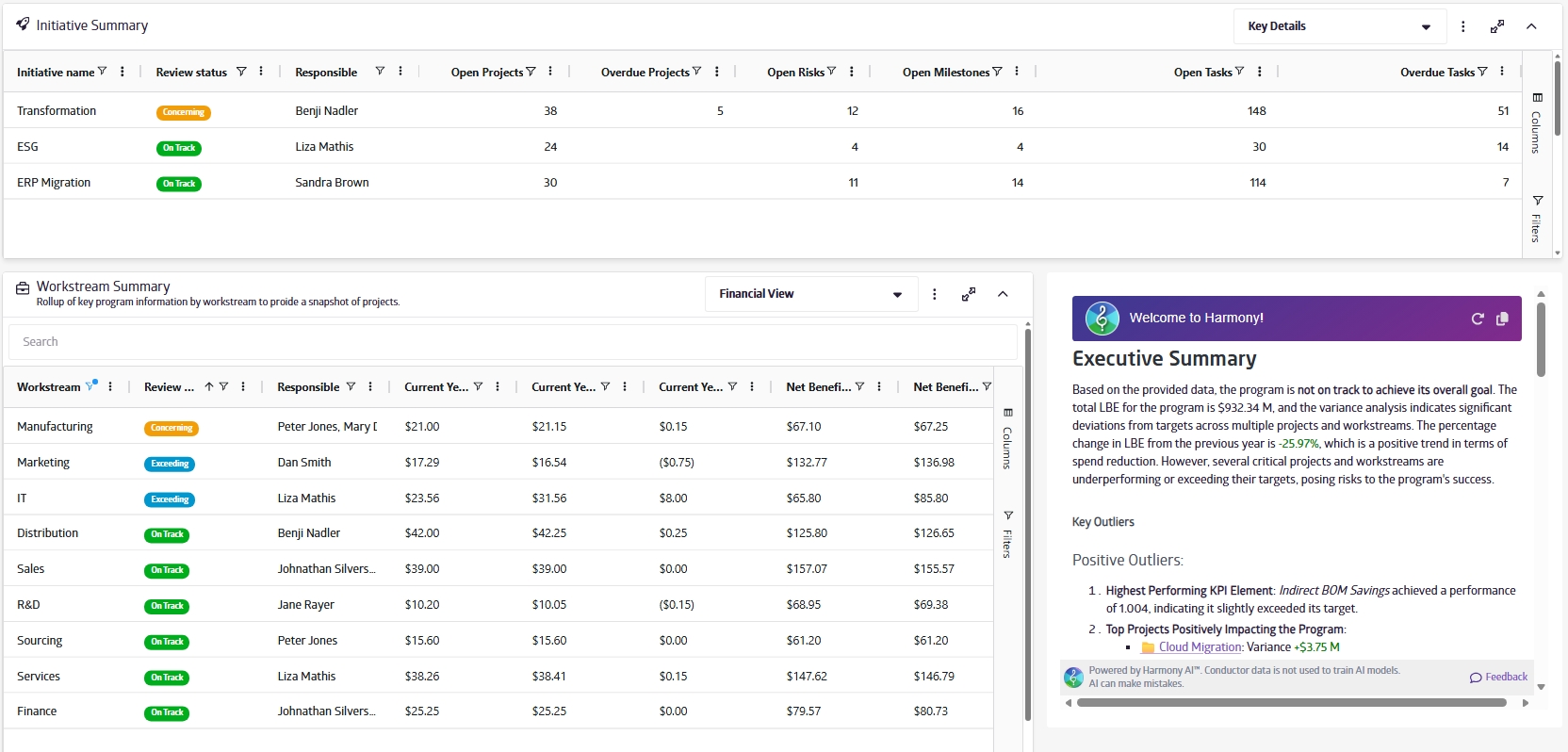Screen dimensions: 1568x752
Task: Refresh the Harmony AI summary
Action: tap(1478, 319)
